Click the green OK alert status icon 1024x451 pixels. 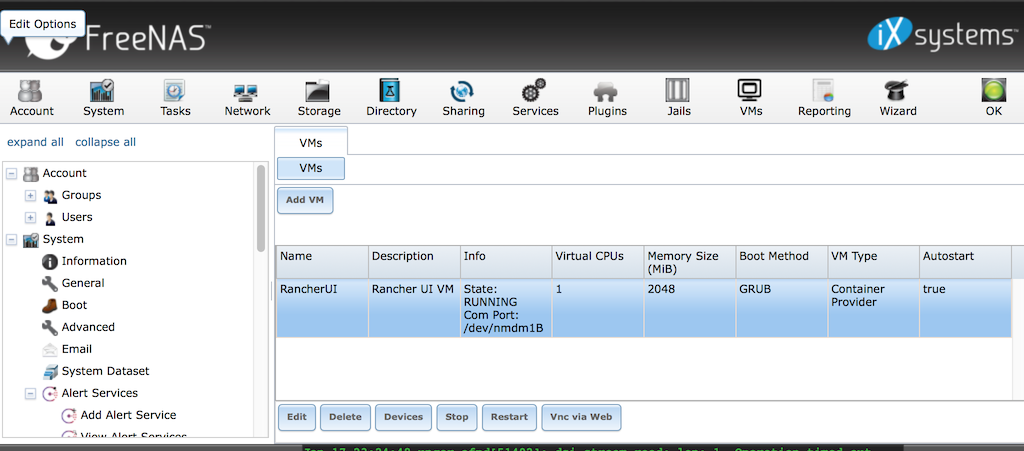993,98
